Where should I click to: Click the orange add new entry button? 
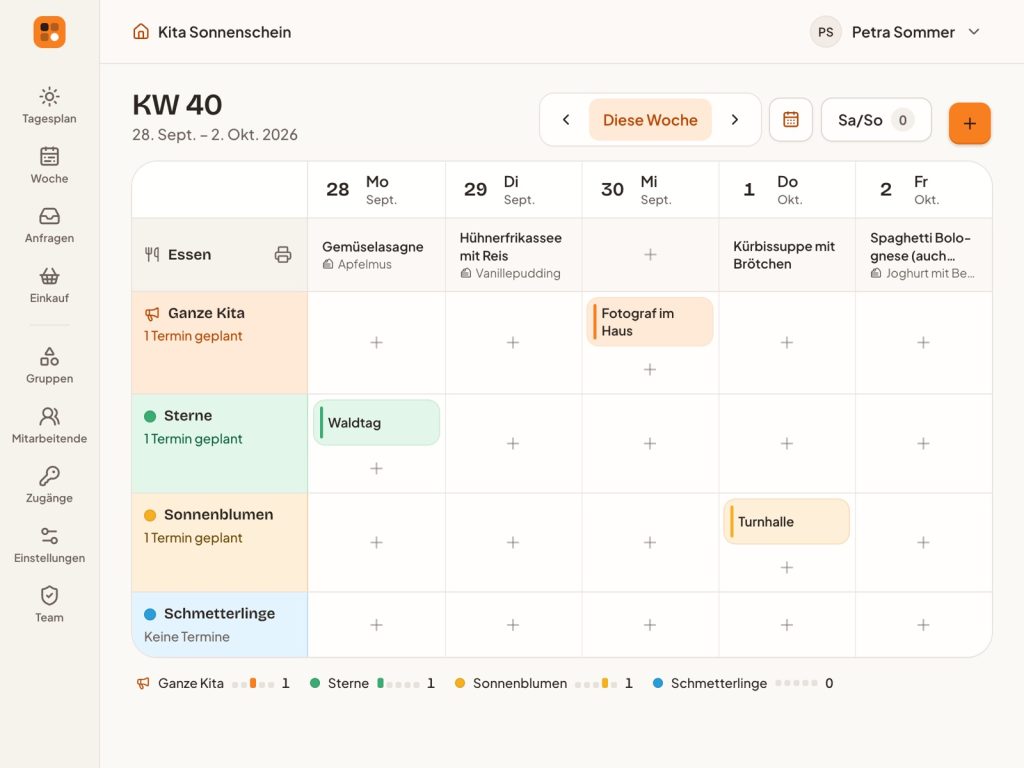point(970,123)
